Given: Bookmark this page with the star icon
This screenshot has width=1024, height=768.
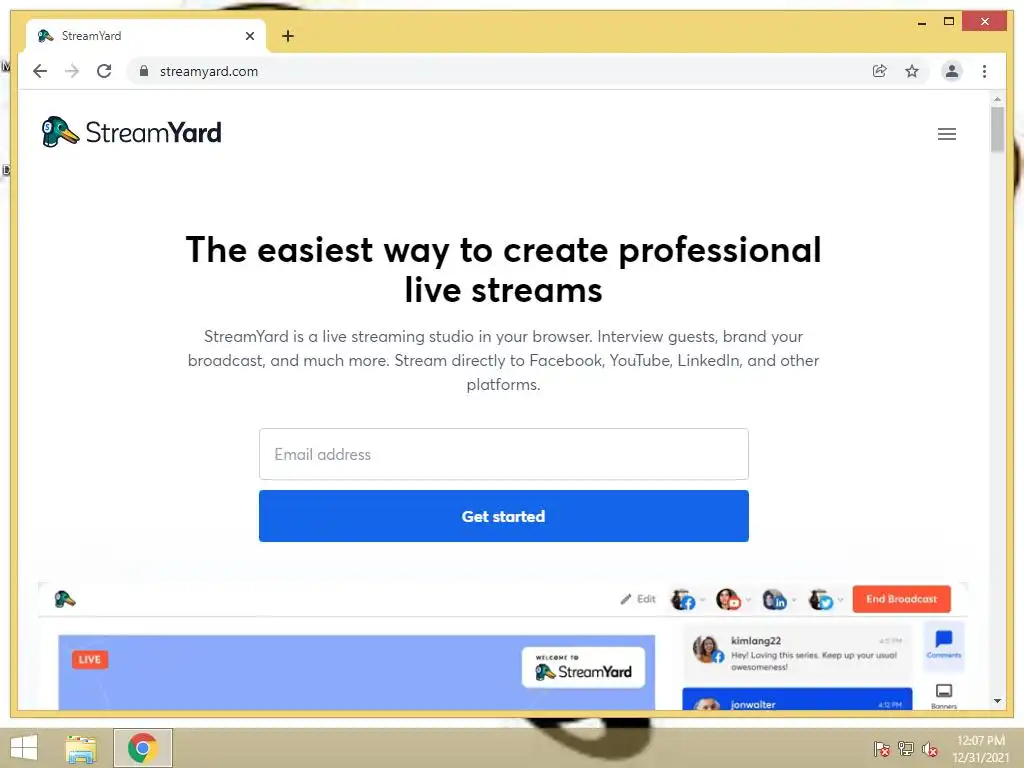Looking at the screenshot, I should tap(912, 71).
